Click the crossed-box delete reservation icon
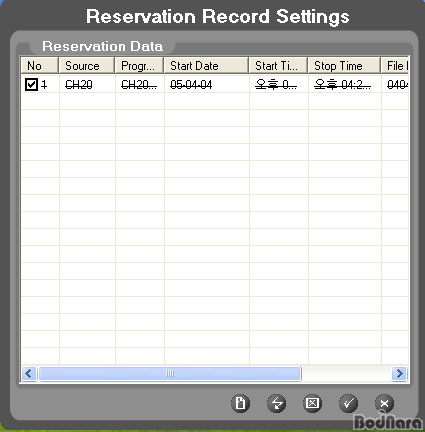Image resolution: width=425 pixels, height=432 pixels. [x=312, y=403]
